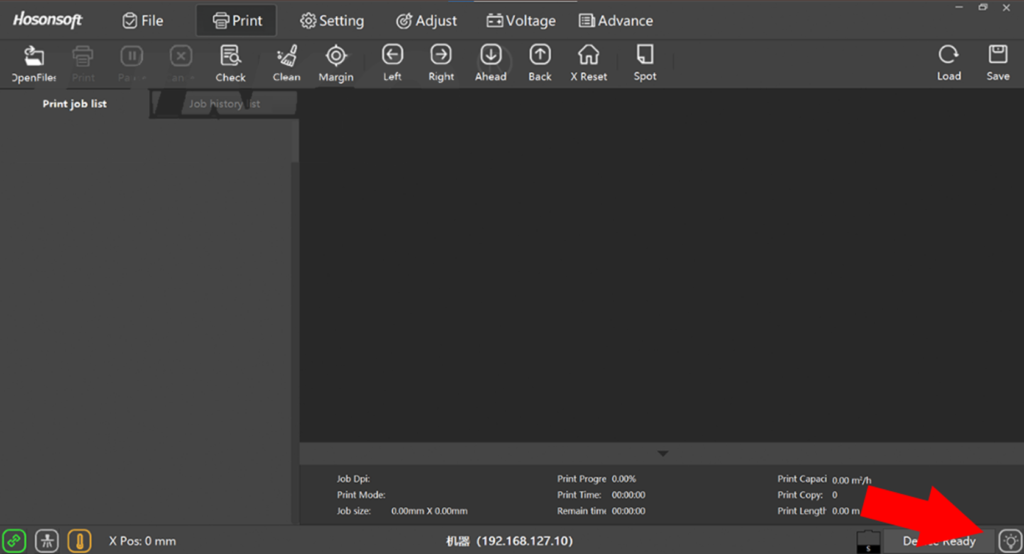Click the Pause toolbar icon
This screenshot has width=1024, height=554.
(131, 63)
